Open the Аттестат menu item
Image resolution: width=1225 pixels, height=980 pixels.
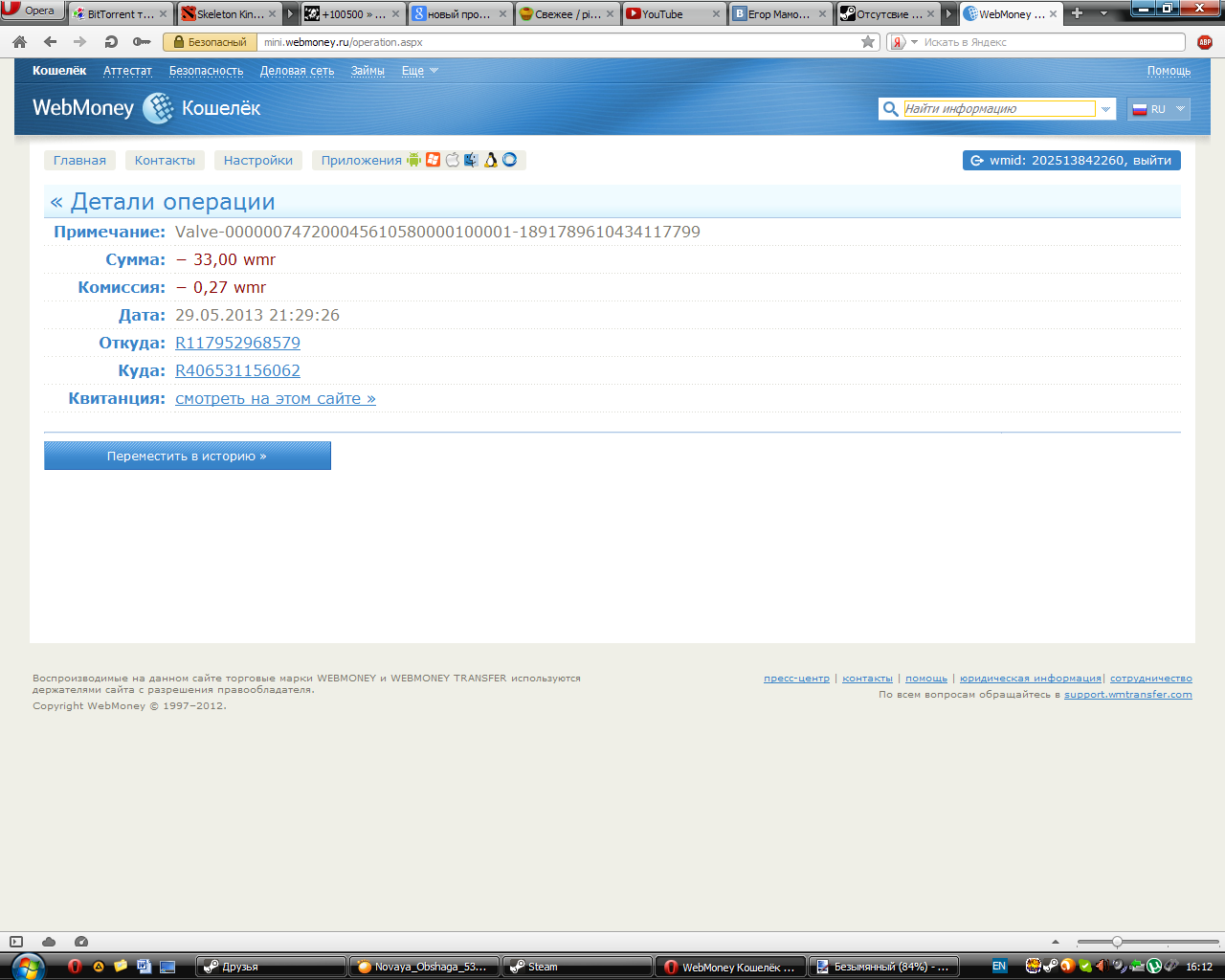tap(127, 71)
